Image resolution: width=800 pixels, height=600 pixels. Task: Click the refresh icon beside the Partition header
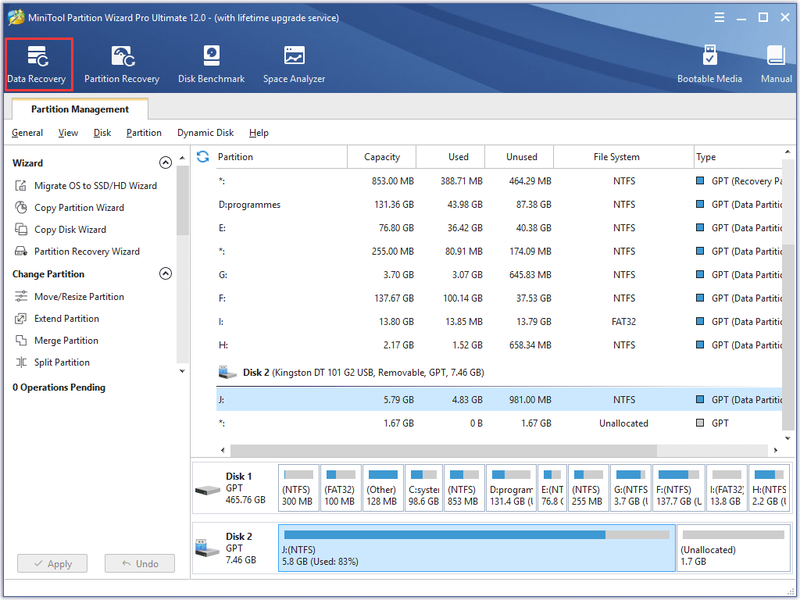[203, 157]
